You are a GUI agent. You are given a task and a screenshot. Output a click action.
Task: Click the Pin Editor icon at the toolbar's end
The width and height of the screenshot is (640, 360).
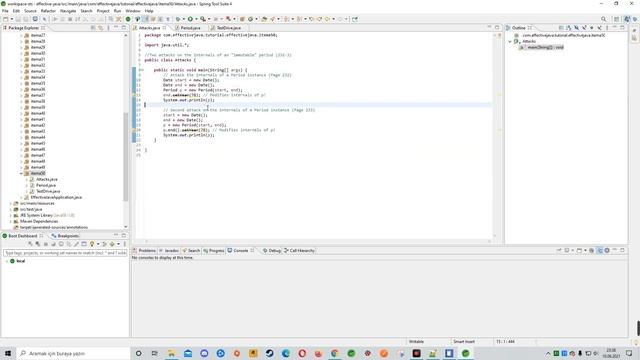(355, 19)
